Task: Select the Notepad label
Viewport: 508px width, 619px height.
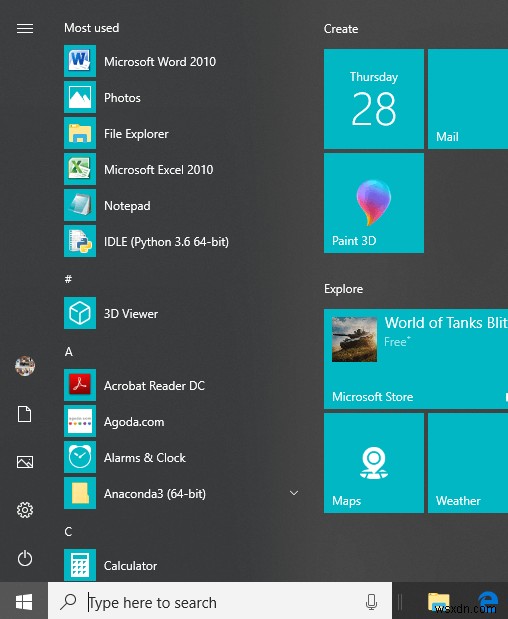Action: pos(127,206)
